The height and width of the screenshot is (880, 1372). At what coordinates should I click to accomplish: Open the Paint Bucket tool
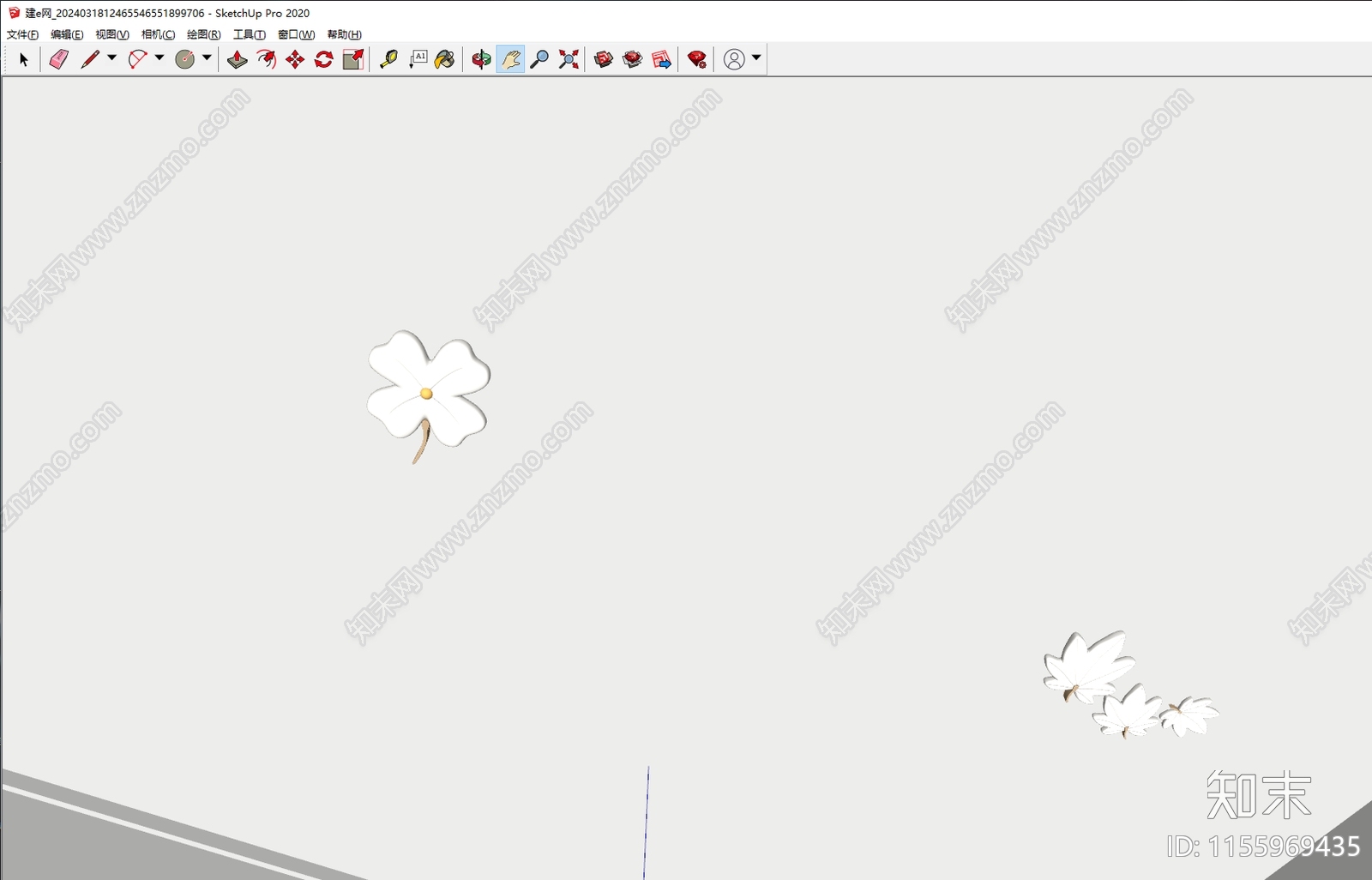445,59
